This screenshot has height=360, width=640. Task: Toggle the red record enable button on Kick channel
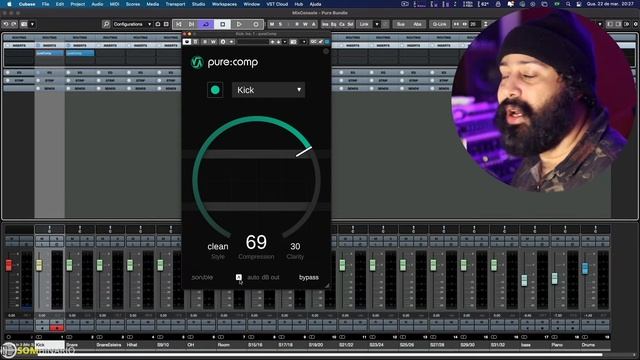coord(57,328)
